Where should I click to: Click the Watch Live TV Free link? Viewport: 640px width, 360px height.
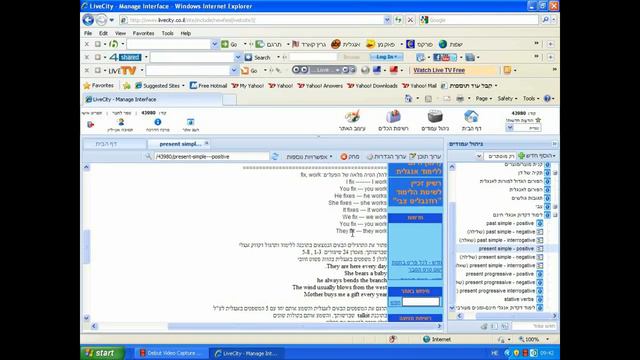click(439, 70)
